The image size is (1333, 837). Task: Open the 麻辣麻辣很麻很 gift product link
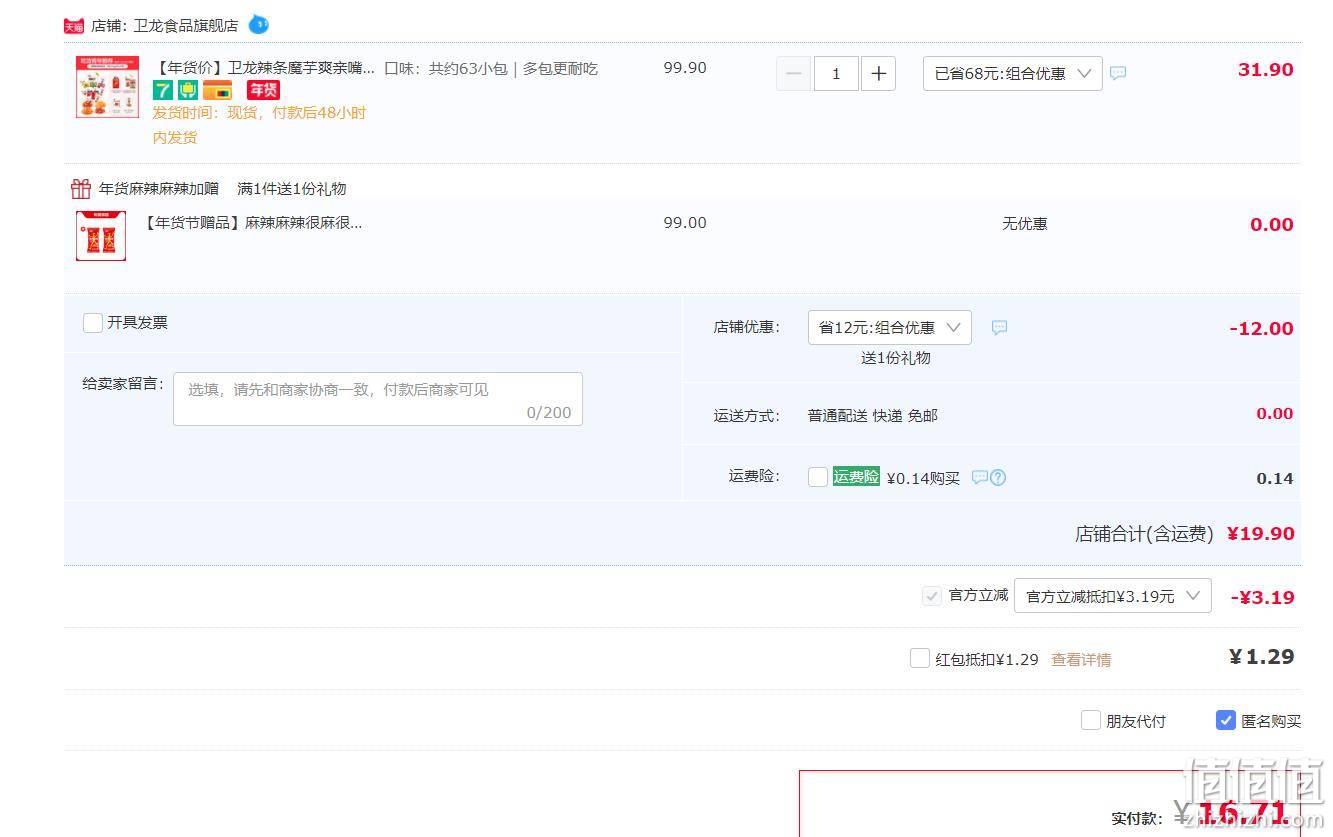(x=253, y=222)
